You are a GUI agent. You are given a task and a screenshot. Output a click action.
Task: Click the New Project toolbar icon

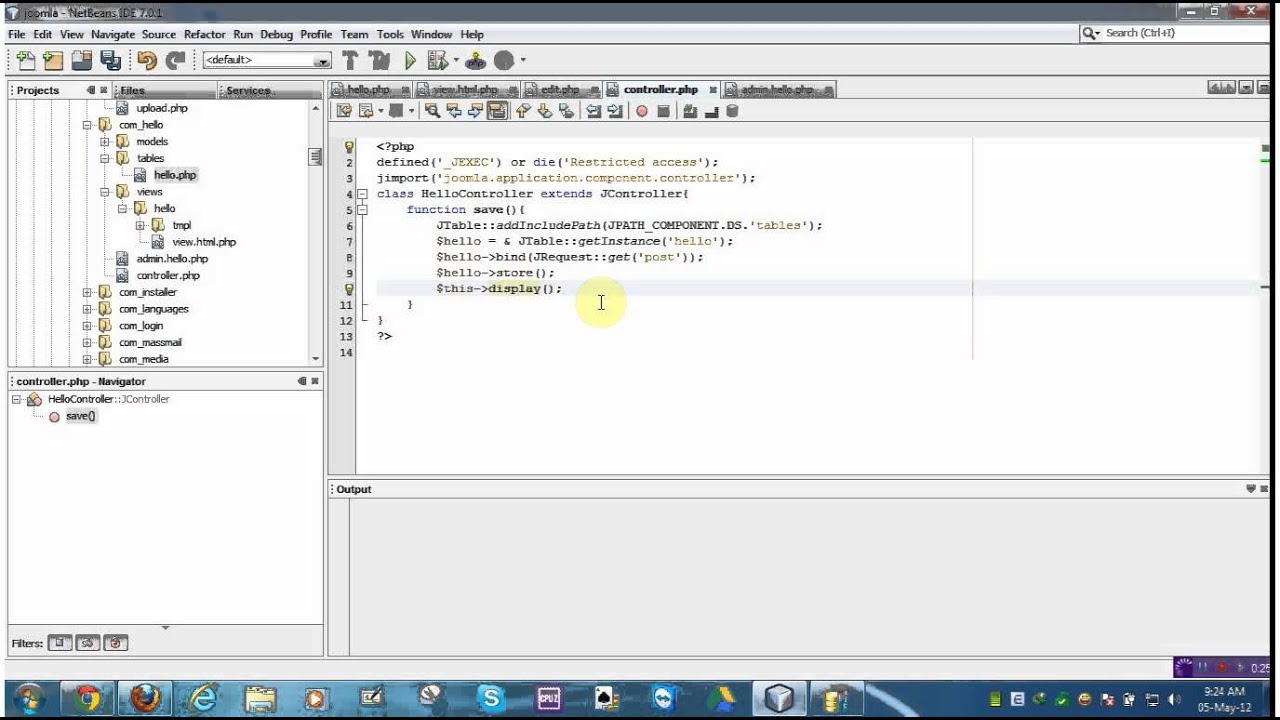(x=53, y=61)
